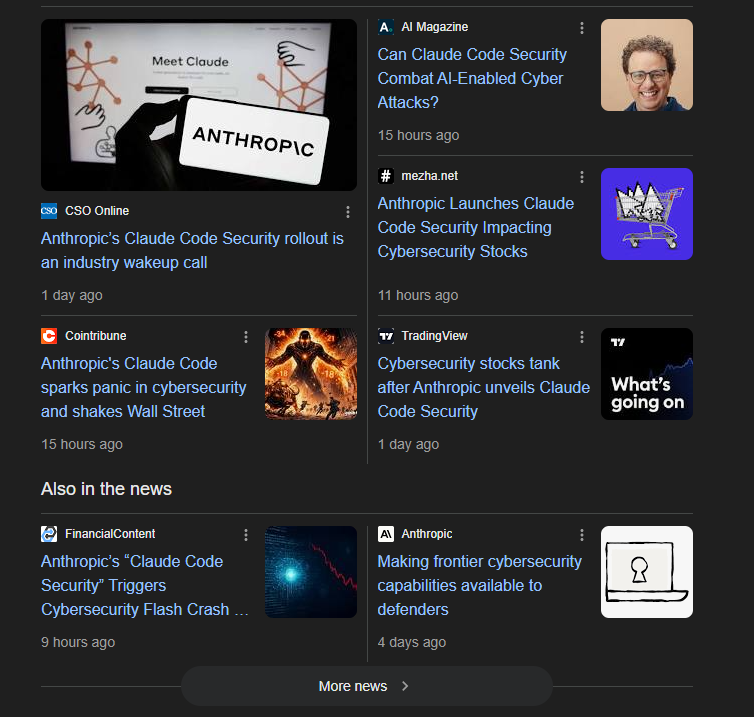Image resolution: width=754 pixels, height=717 pixels.
Task: Click the 'What's going on' thumbnail
Action: [646, 374]
